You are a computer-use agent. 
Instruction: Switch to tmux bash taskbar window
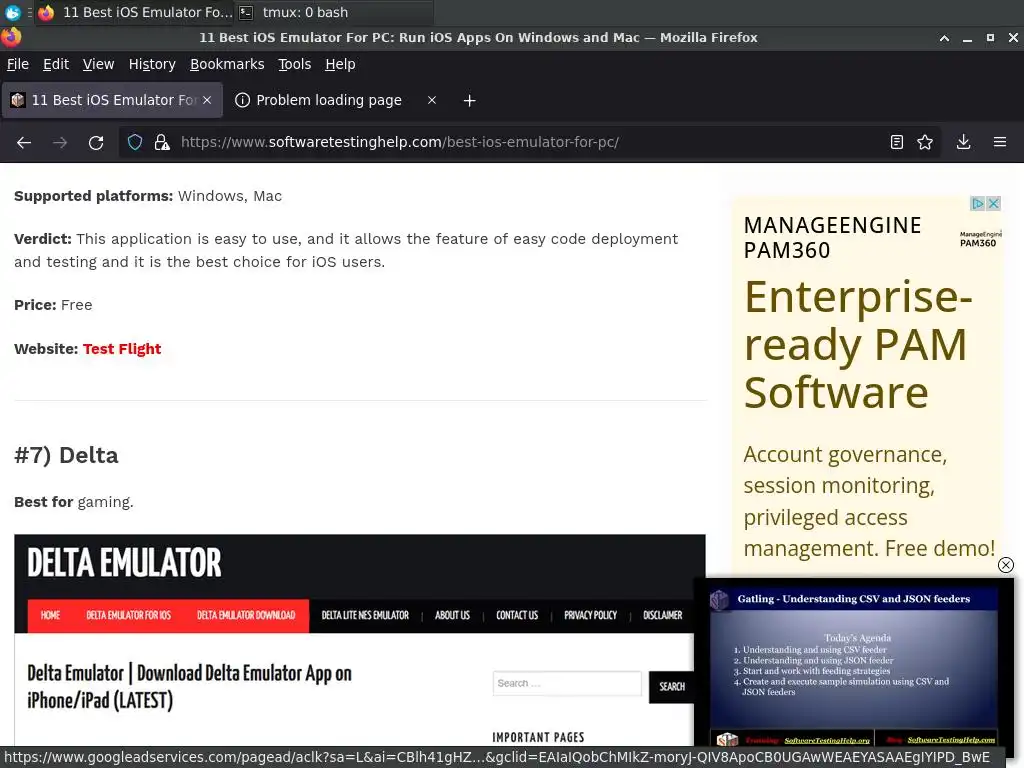coord(333,12)
